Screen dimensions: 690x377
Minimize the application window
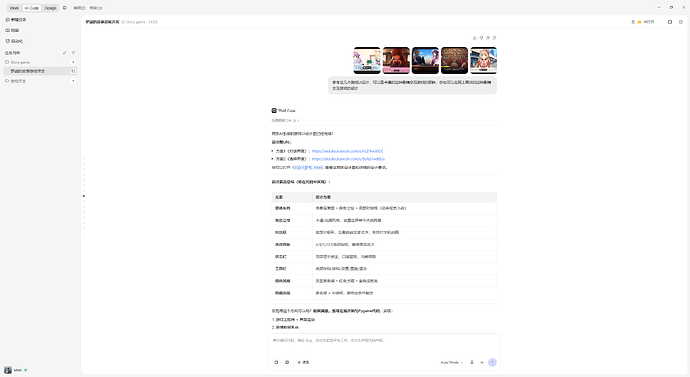(659, 7)
